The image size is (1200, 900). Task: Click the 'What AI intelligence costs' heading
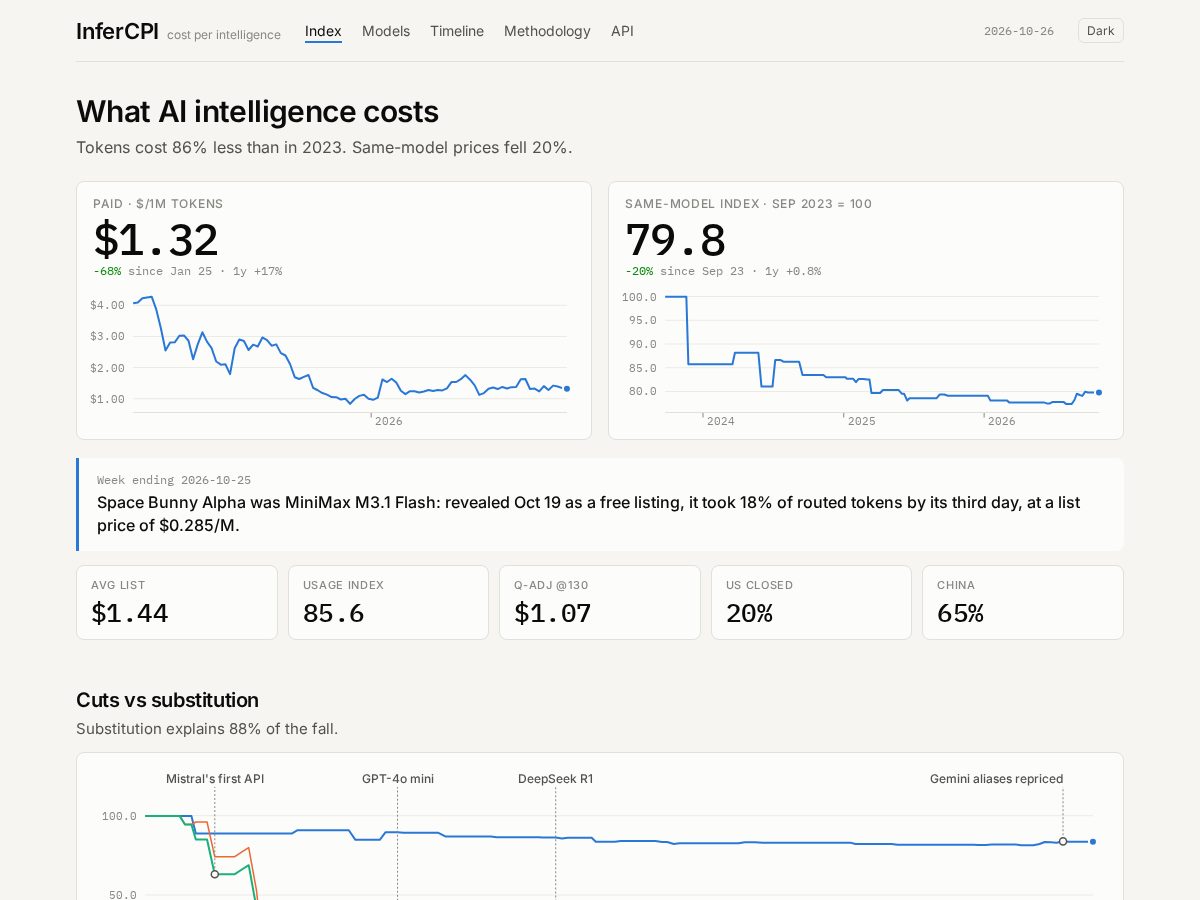click(257, 111)
